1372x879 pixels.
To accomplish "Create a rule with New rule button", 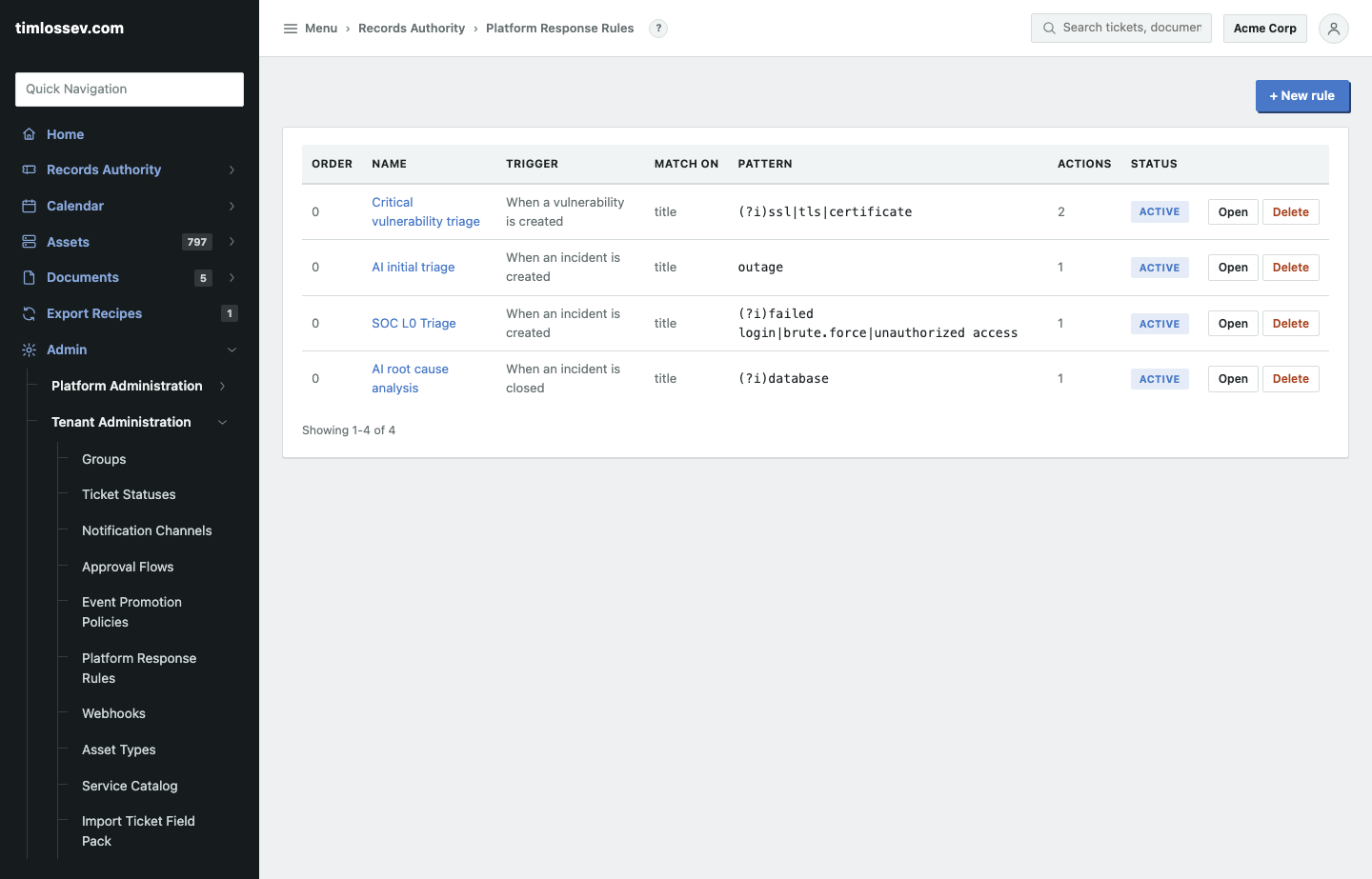I will [x=1302, y=96].
